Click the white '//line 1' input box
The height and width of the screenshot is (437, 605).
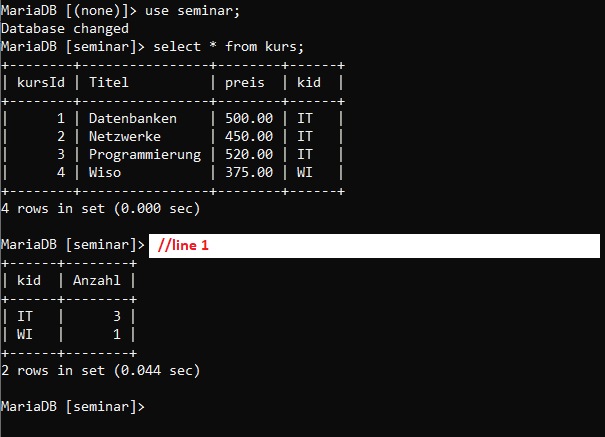[x=374, y=246]
